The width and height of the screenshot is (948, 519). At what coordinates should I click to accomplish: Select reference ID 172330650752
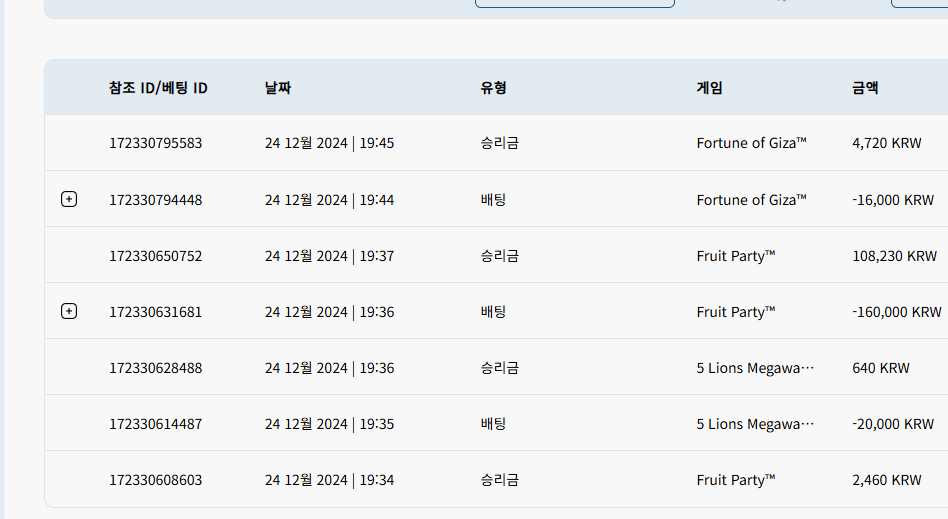click(155, 256)
